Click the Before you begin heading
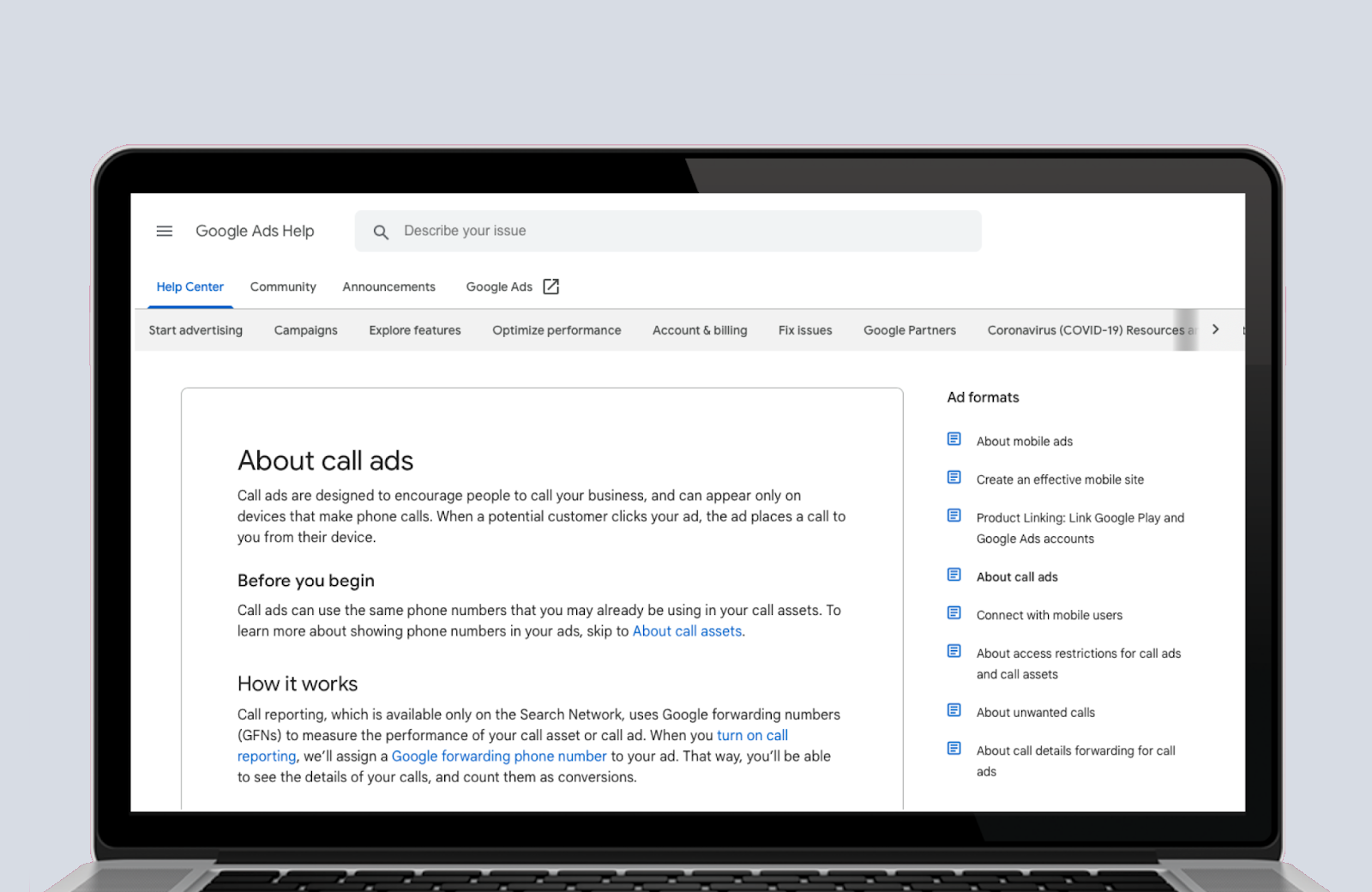Viewport: 1372px width, 892px height. (306, 581)
